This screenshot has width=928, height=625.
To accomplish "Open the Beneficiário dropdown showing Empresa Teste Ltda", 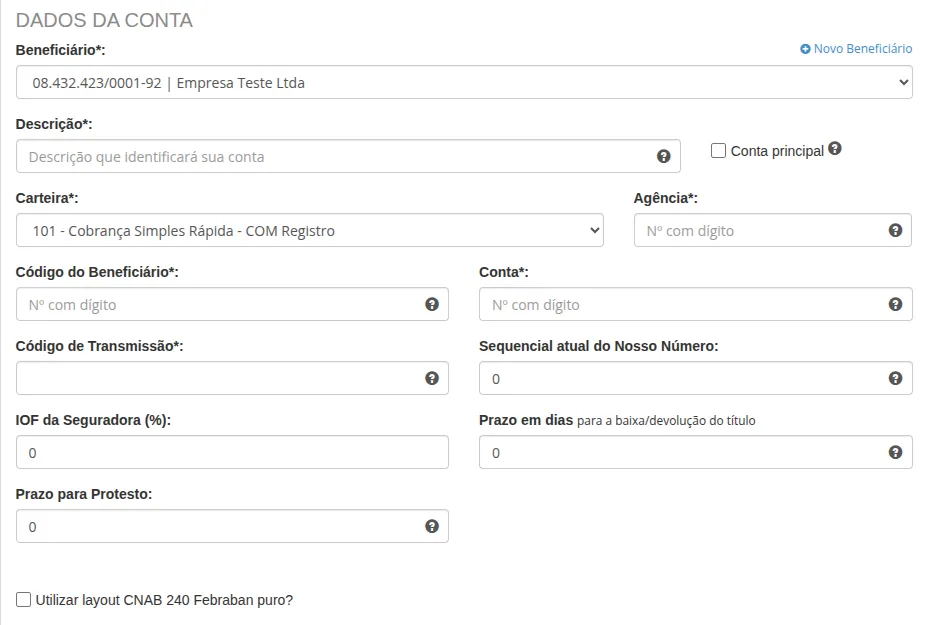I will click(464, 82).
